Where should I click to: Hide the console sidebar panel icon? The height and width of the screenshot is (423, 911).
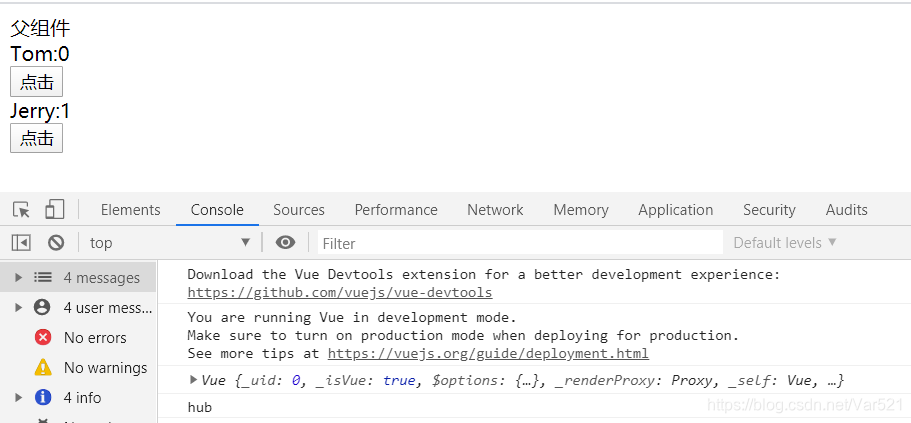click(21, 242)
